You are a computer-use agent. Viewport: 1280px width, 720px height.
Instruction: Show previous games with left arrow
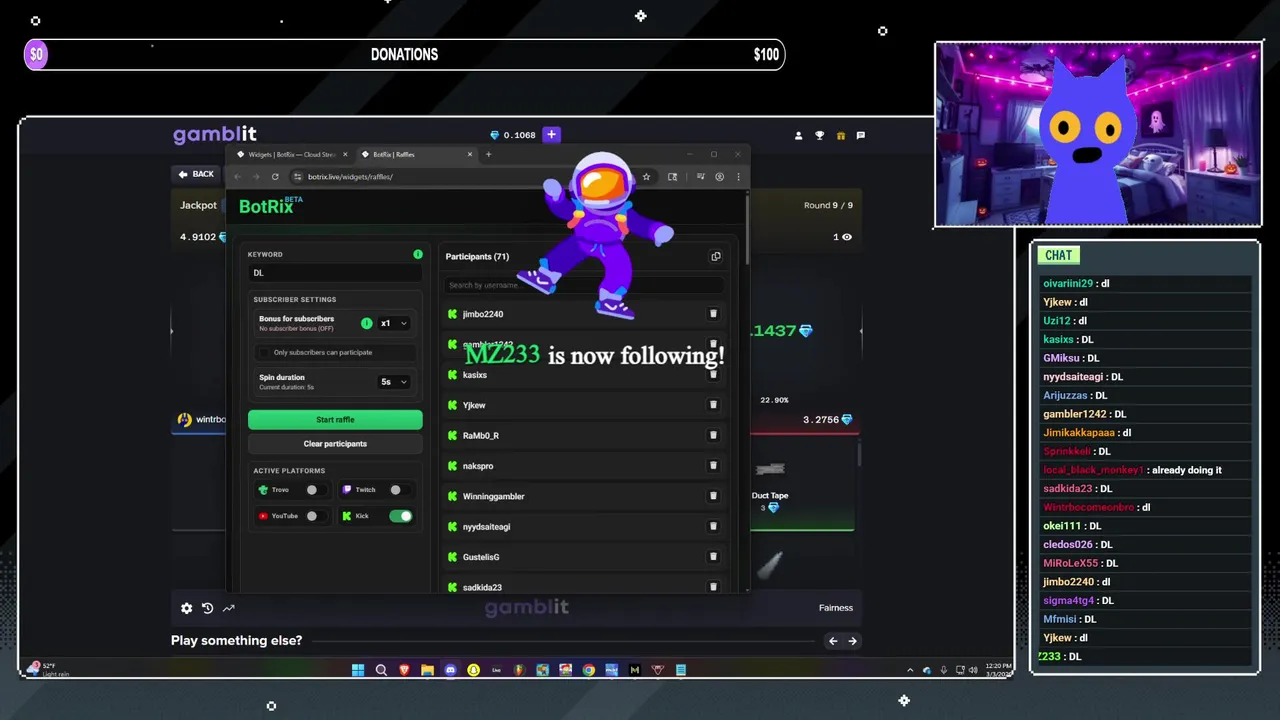pos(833,641)
